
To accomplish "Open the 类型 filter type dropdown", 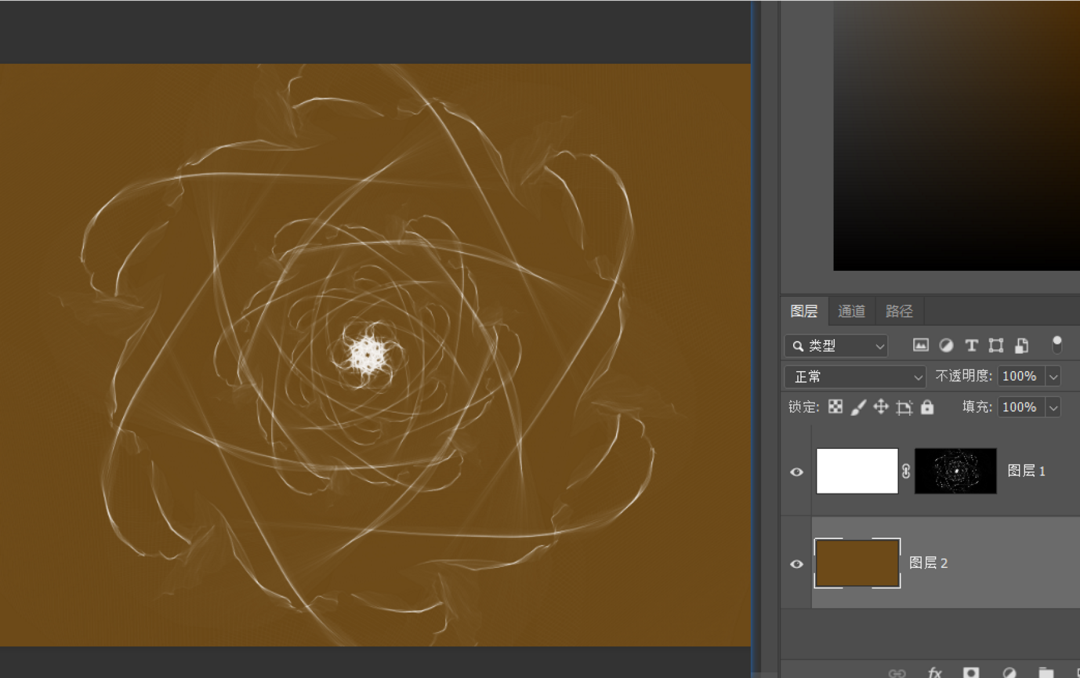I will 836,345.
